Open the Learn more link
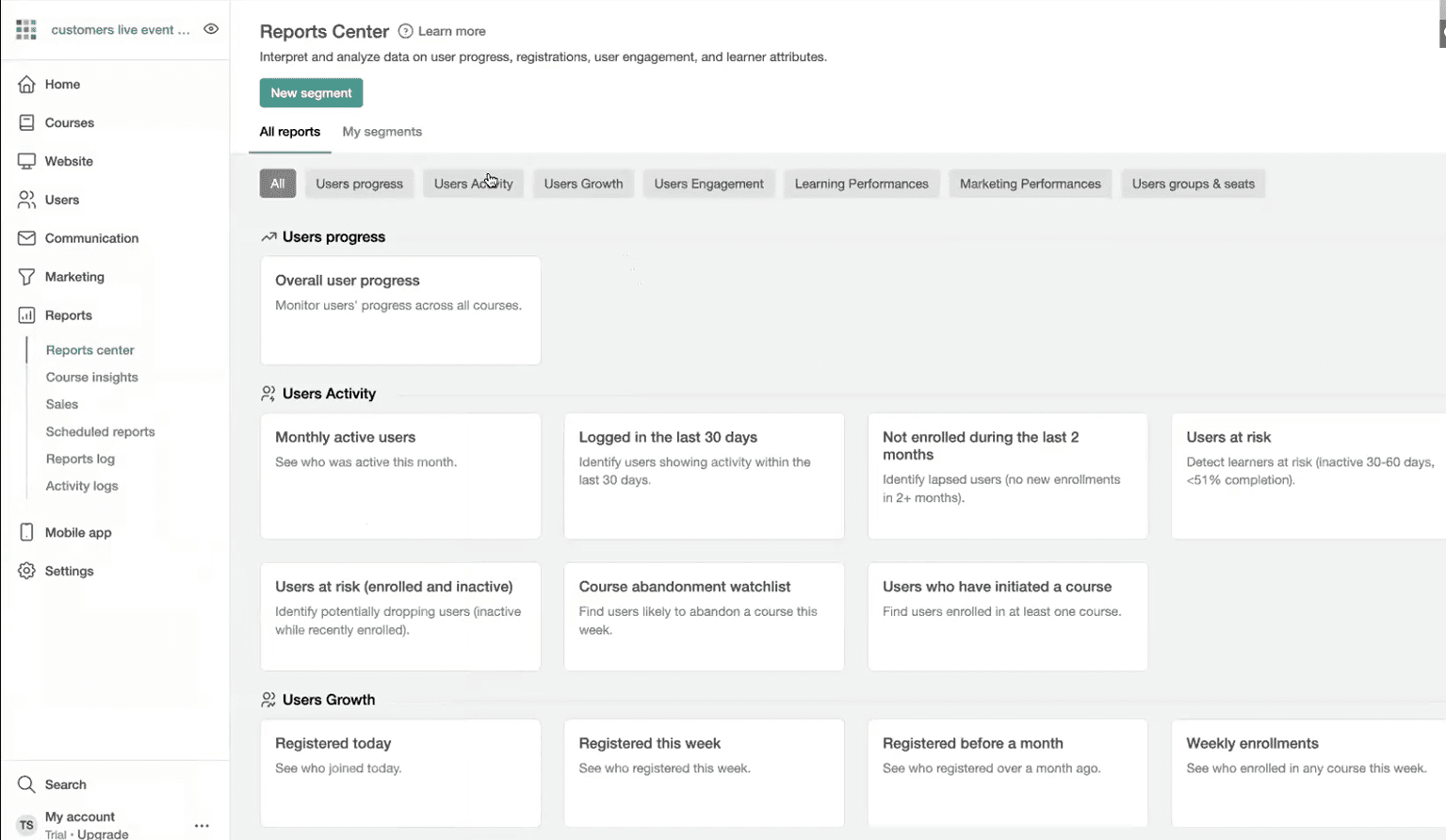1446x840 pixels. tap(449, 31)
